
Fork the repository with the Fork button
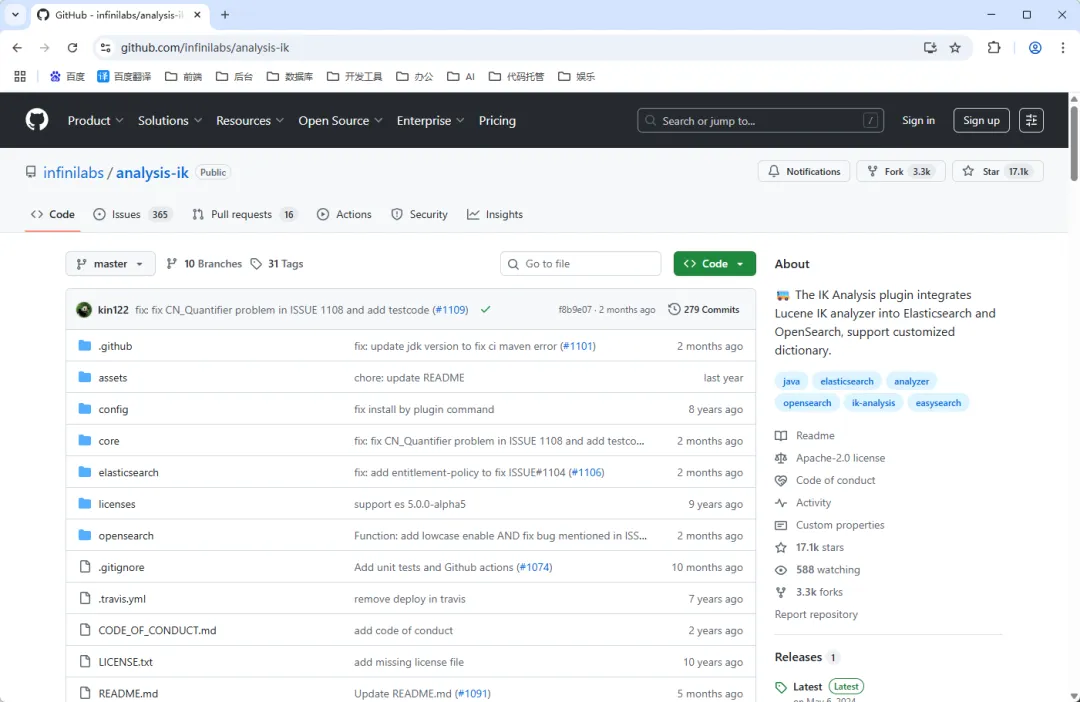tap(901, 172)
